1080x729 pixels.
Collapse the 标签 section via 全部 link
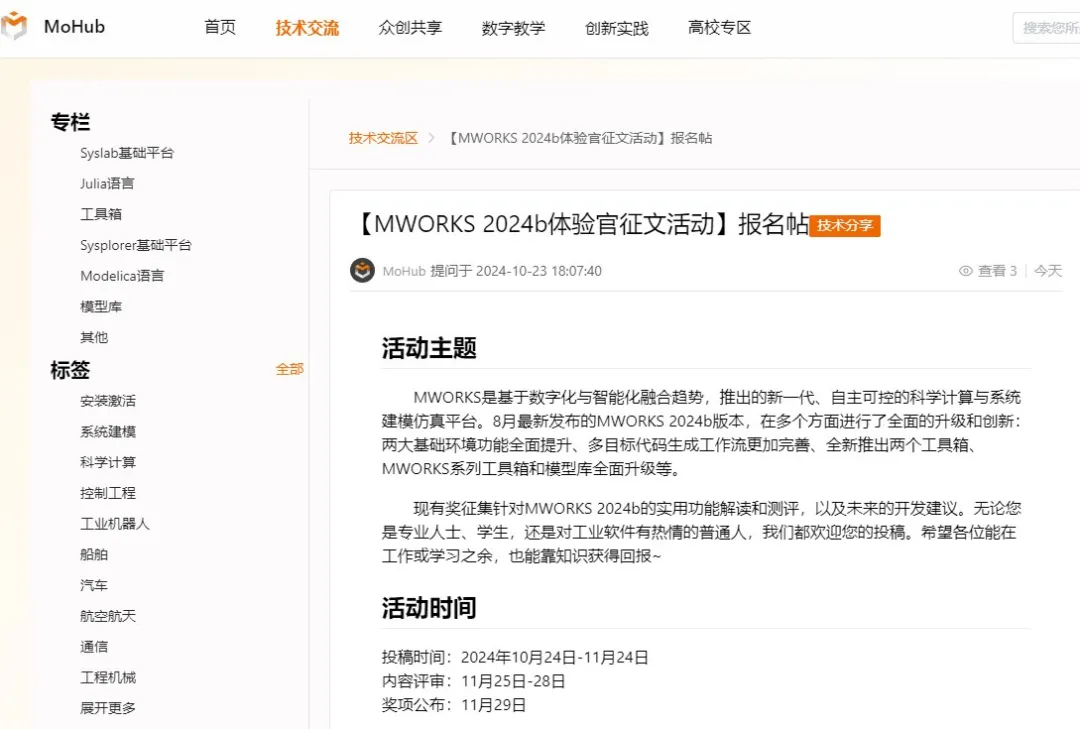pos(290,369)
